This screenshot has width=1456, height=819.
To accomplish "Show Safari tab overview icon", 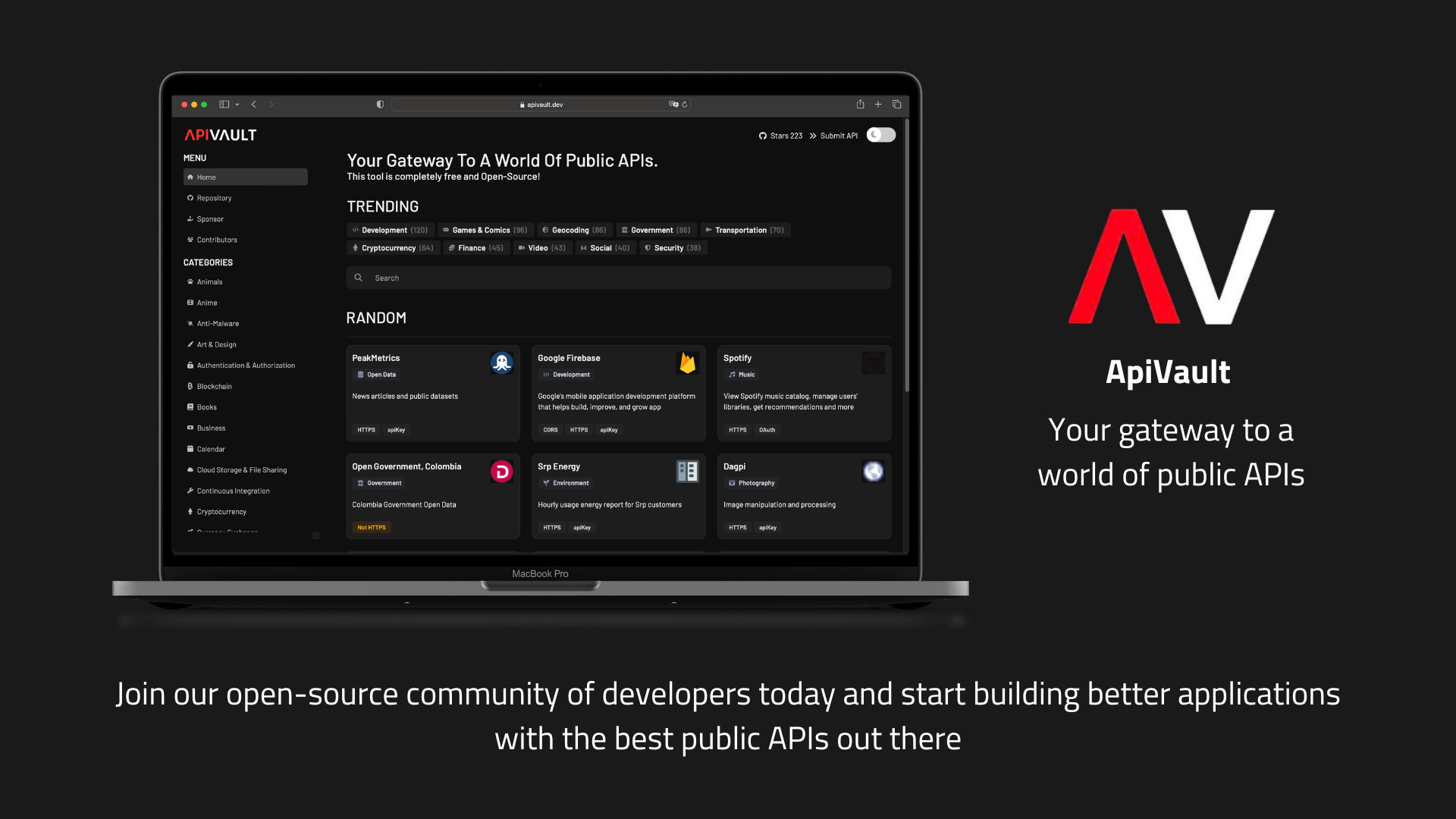I will click(896, 105).
